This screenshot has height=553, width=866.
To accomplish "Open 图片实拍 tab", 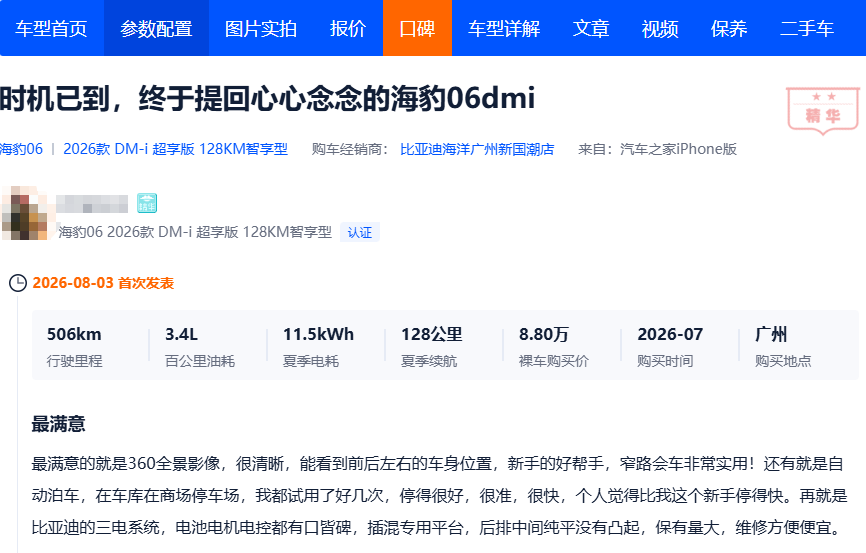I will 261,28.
